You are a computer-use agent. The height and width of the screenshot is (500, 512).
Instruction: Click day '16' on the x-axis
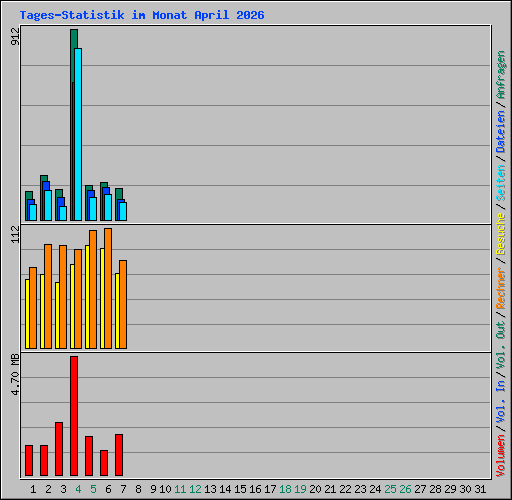(x=255, y=489)
